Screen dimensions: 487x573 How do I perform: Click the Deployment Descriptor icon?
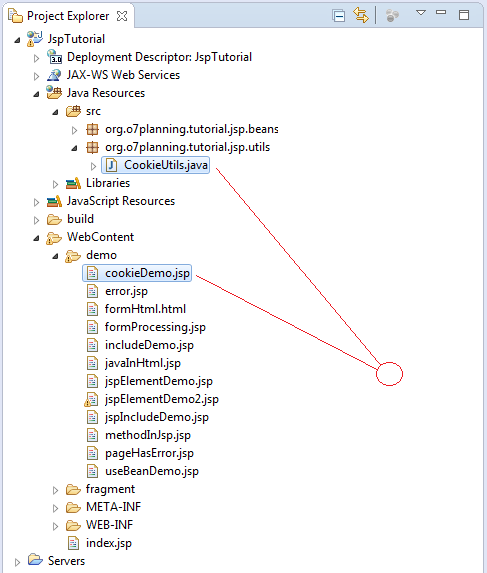[x=54, y=57]
